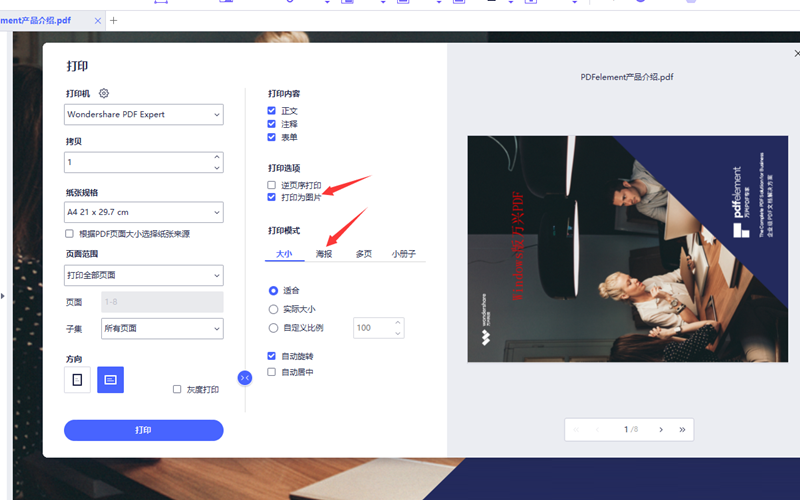Viewport: 800px width, 500px height.
Task: Open a new tab with plus icon
Action: (113, 20)
